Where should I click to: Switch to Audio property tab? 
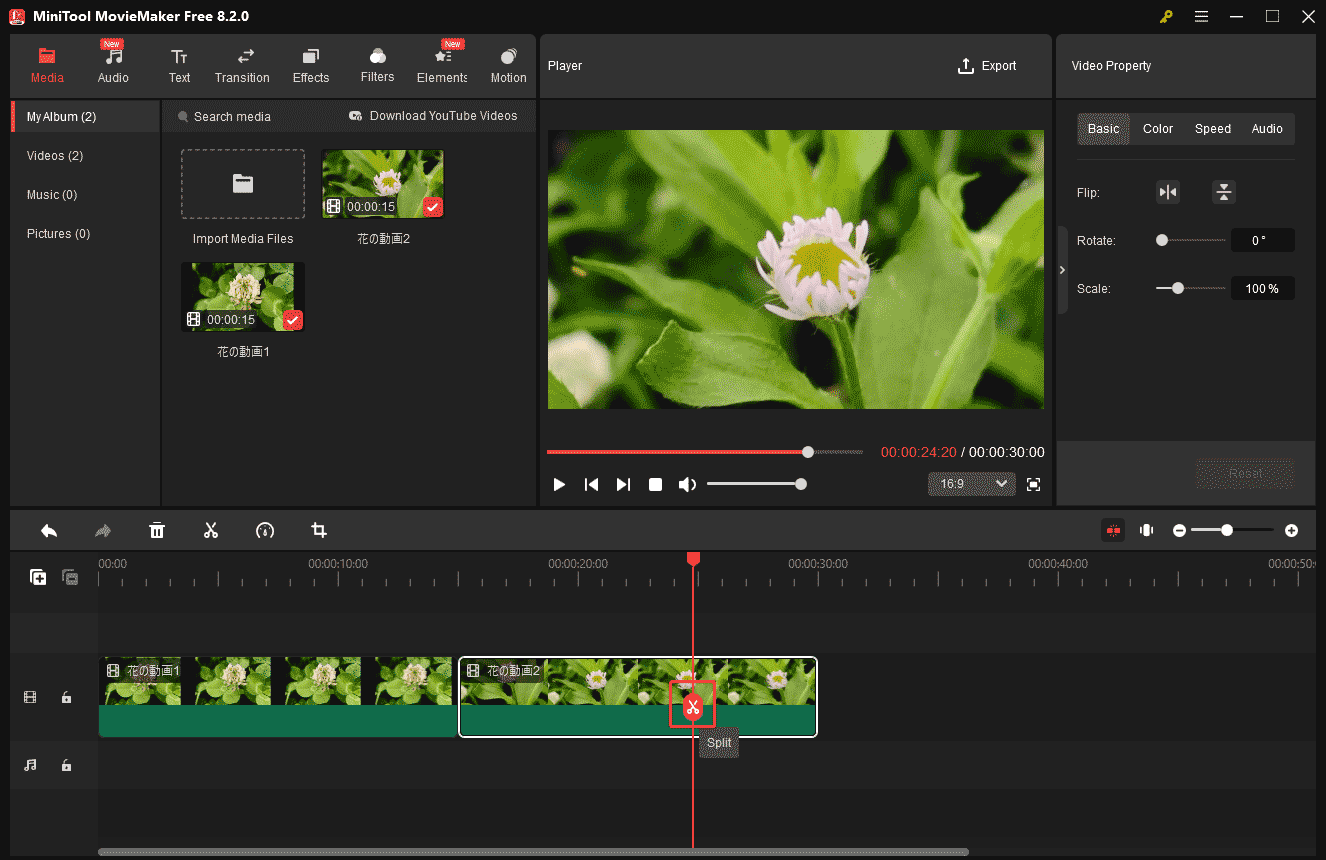[x=1267, y=129]
